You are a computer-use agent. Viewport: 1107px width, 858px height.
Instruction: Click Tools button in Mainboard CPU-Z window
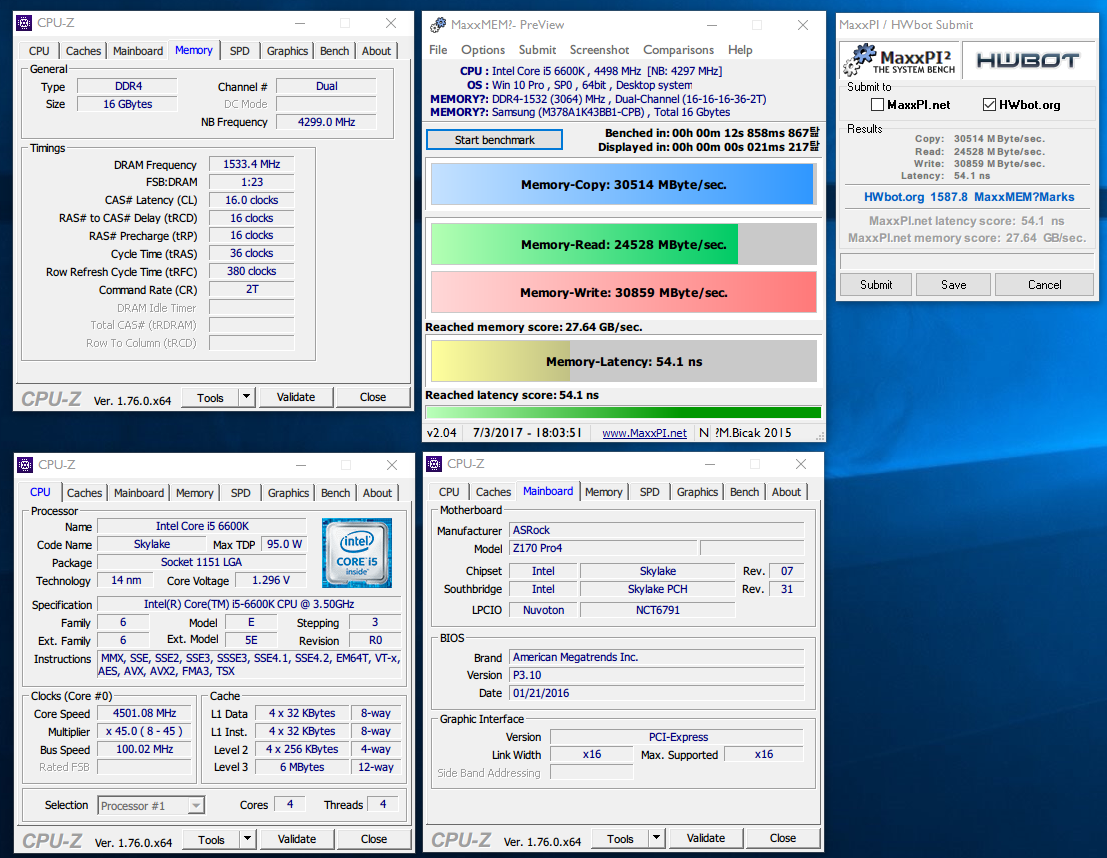(620, 838)
